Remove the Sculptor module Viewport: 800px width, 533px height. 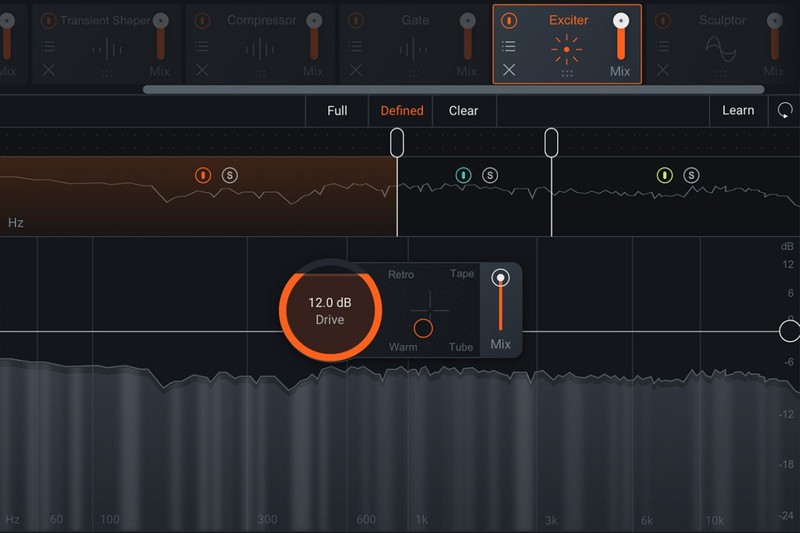663,70
